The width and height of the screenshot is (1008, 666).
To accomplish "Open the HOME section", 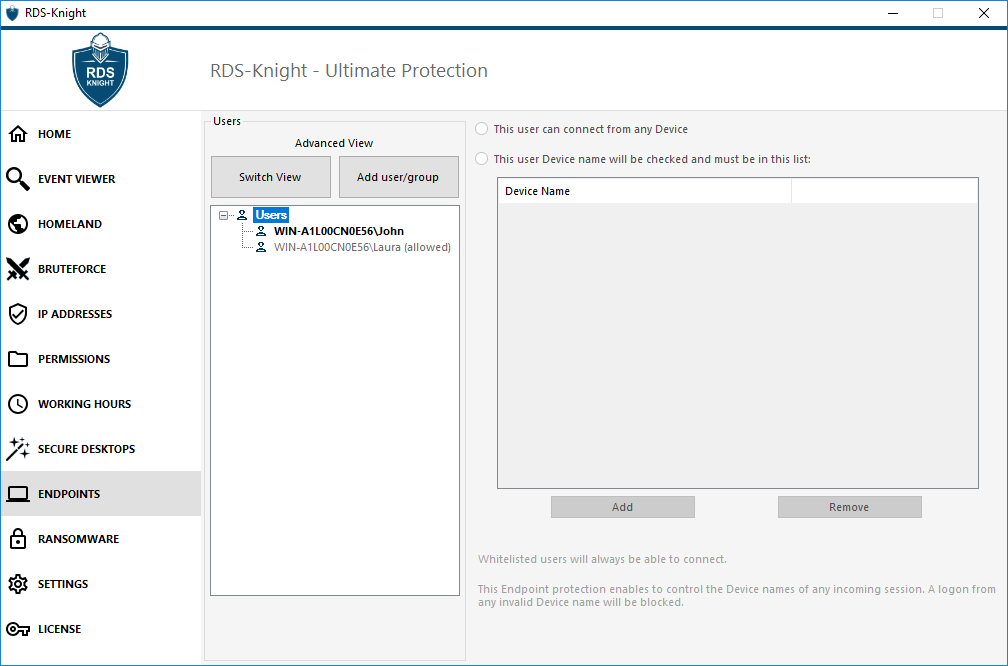I will tap(101, 134).
